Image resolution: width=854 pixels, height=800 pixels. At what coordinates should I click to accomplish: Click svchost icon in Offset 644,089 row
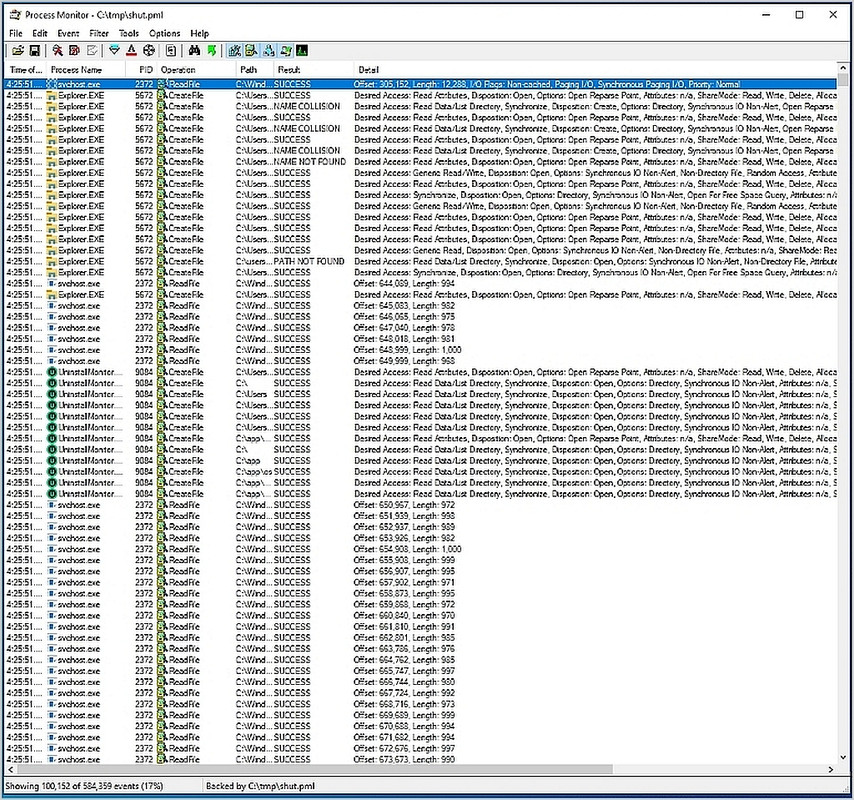[52, 284]
